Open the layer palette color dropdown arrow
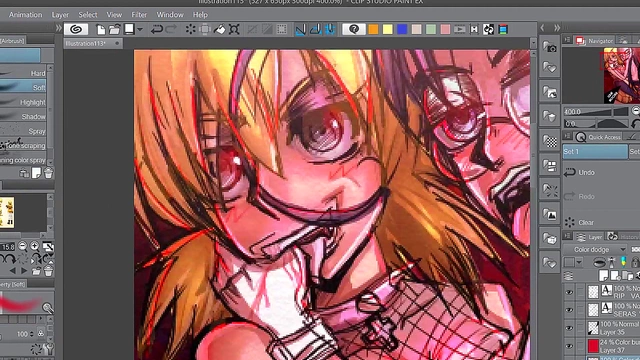 coord(579,262)
